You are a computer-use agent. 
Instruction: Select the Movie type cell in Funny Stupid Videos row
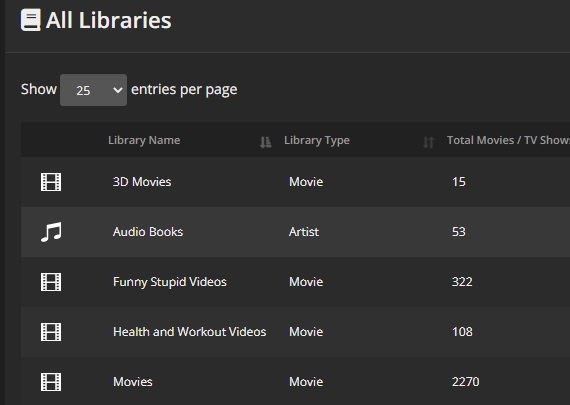point(306,282)
